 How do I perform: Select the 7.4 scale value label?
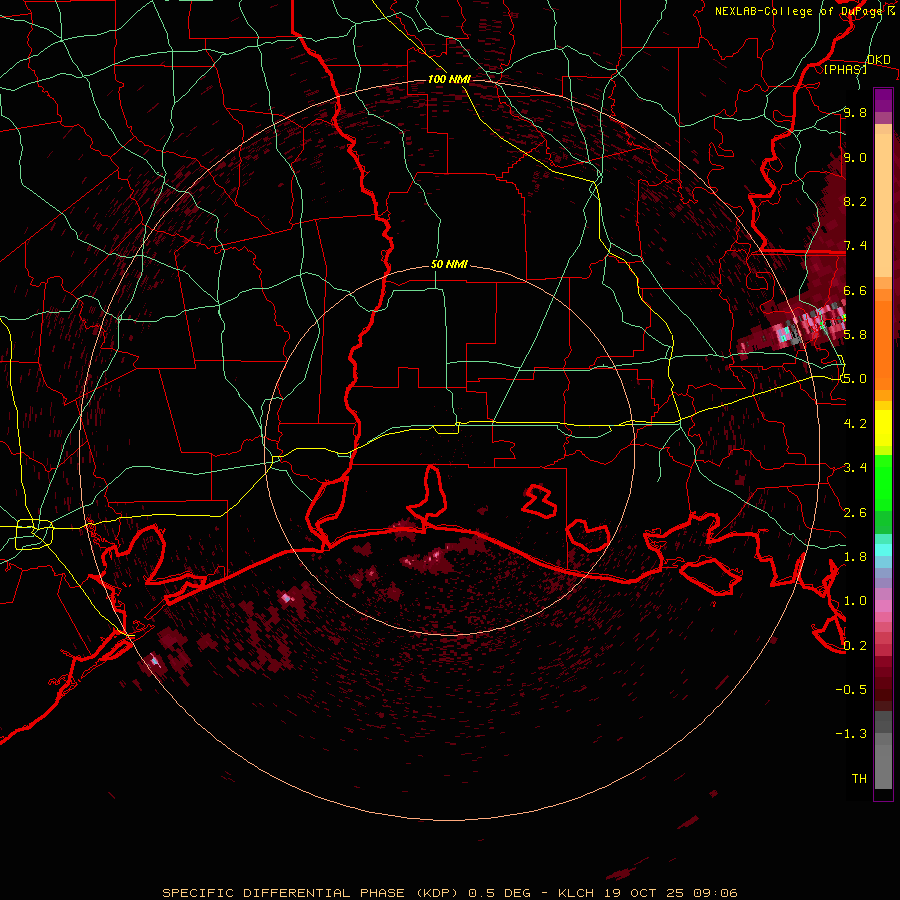(x=855, y=246)
